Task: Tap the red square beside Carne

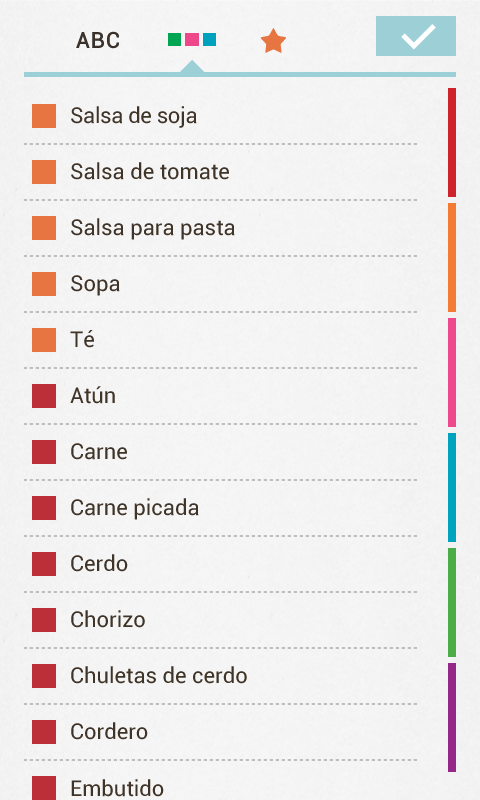Action: coord(44,452)
